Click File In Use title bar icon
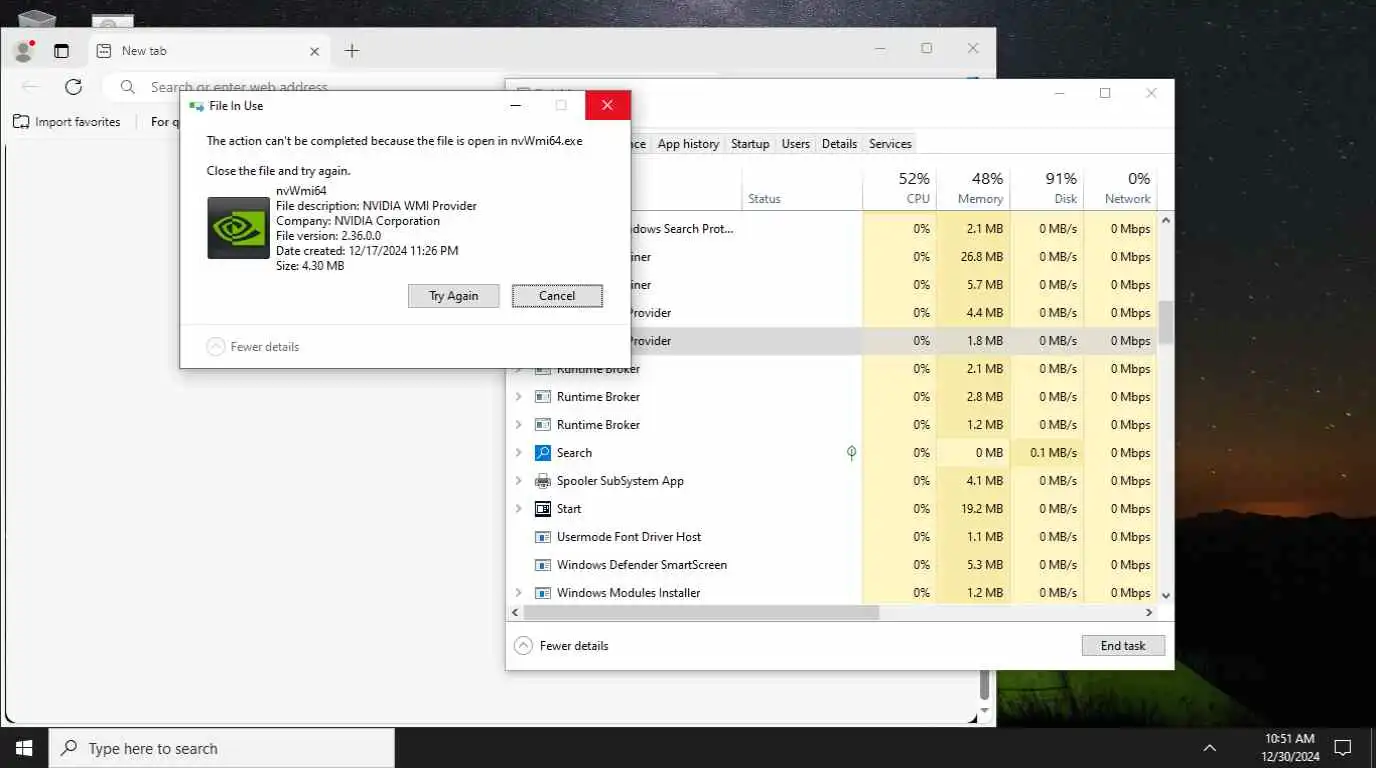The height and width of the screenshot is (768, 1376). tap(197, 106)
